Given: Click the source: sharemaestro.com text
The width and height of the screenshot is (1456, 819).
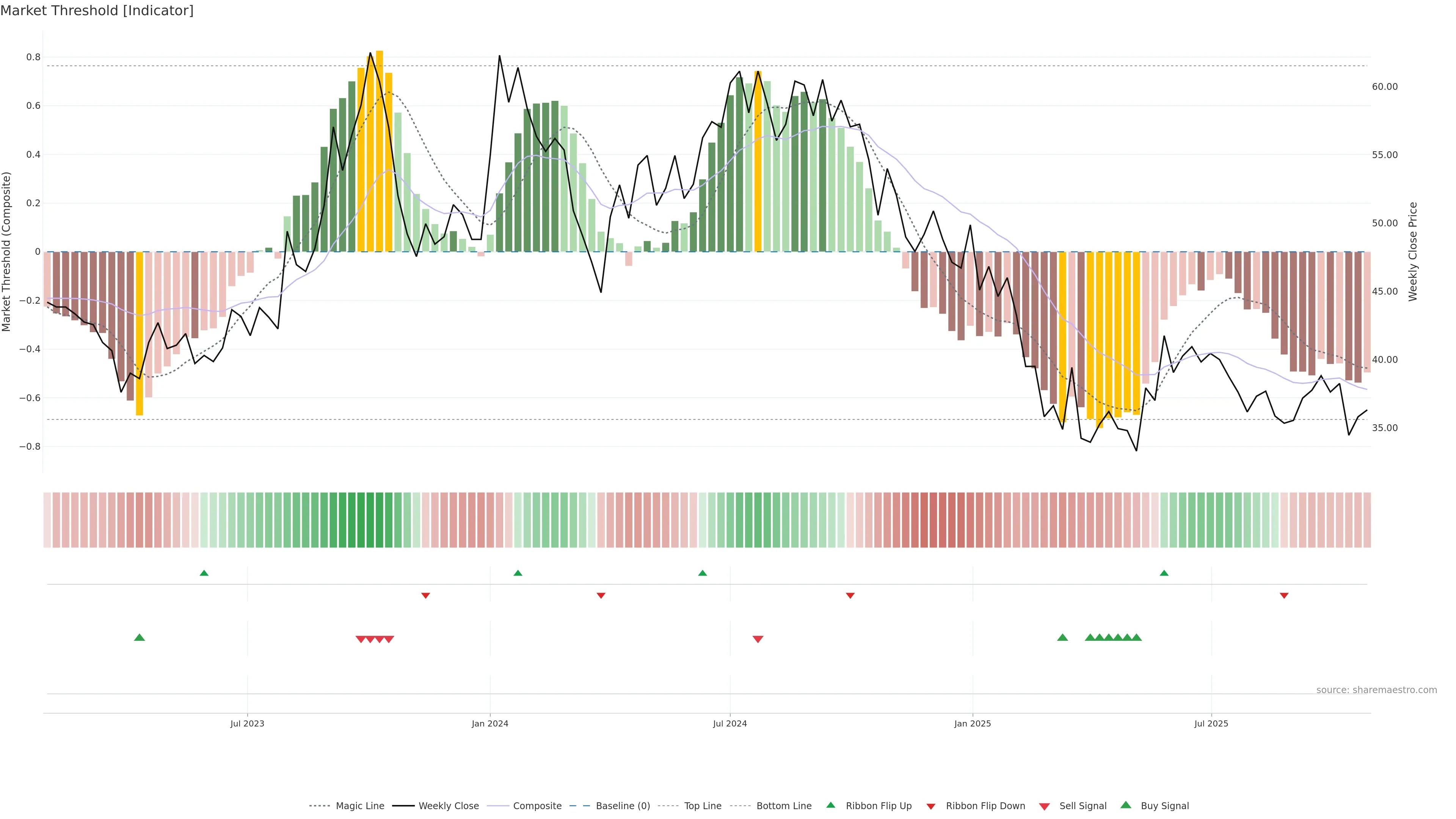Looking at the screenshot, I should (x=1376, y=690).
